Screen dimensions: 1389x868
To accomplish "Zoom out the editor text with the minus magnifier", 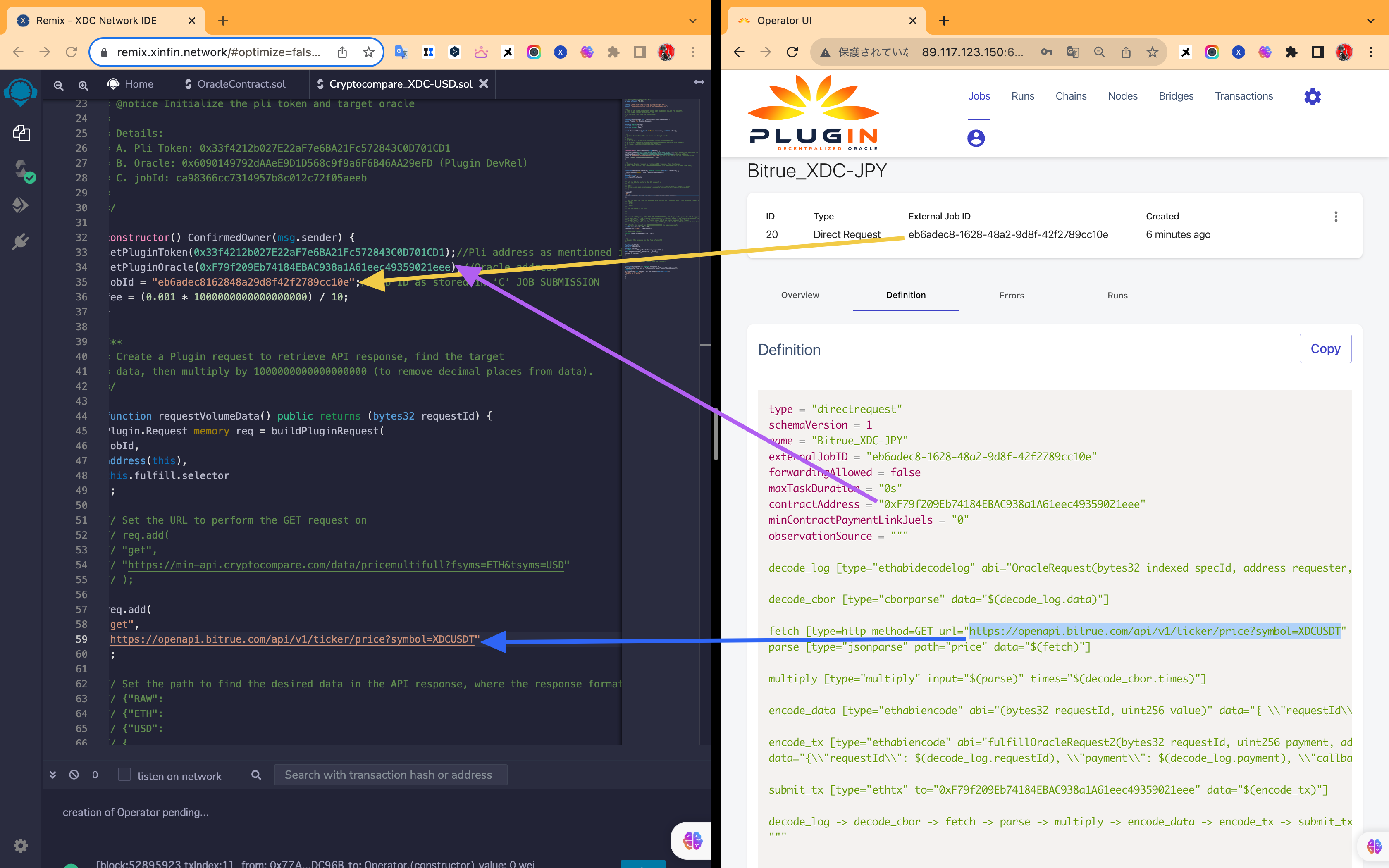I will pyautogui.click(x=59, y=85).
